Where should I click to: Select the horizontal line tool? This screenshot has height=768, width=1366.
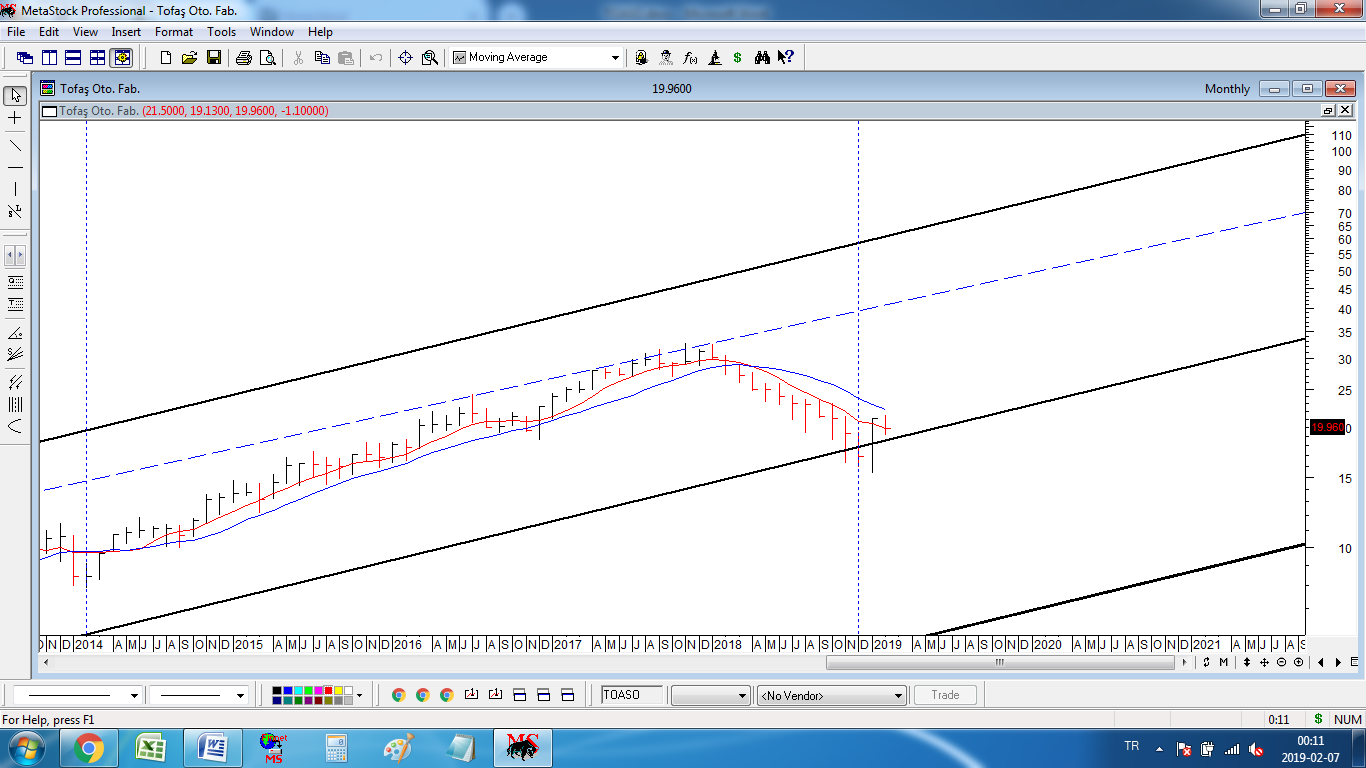15,167
